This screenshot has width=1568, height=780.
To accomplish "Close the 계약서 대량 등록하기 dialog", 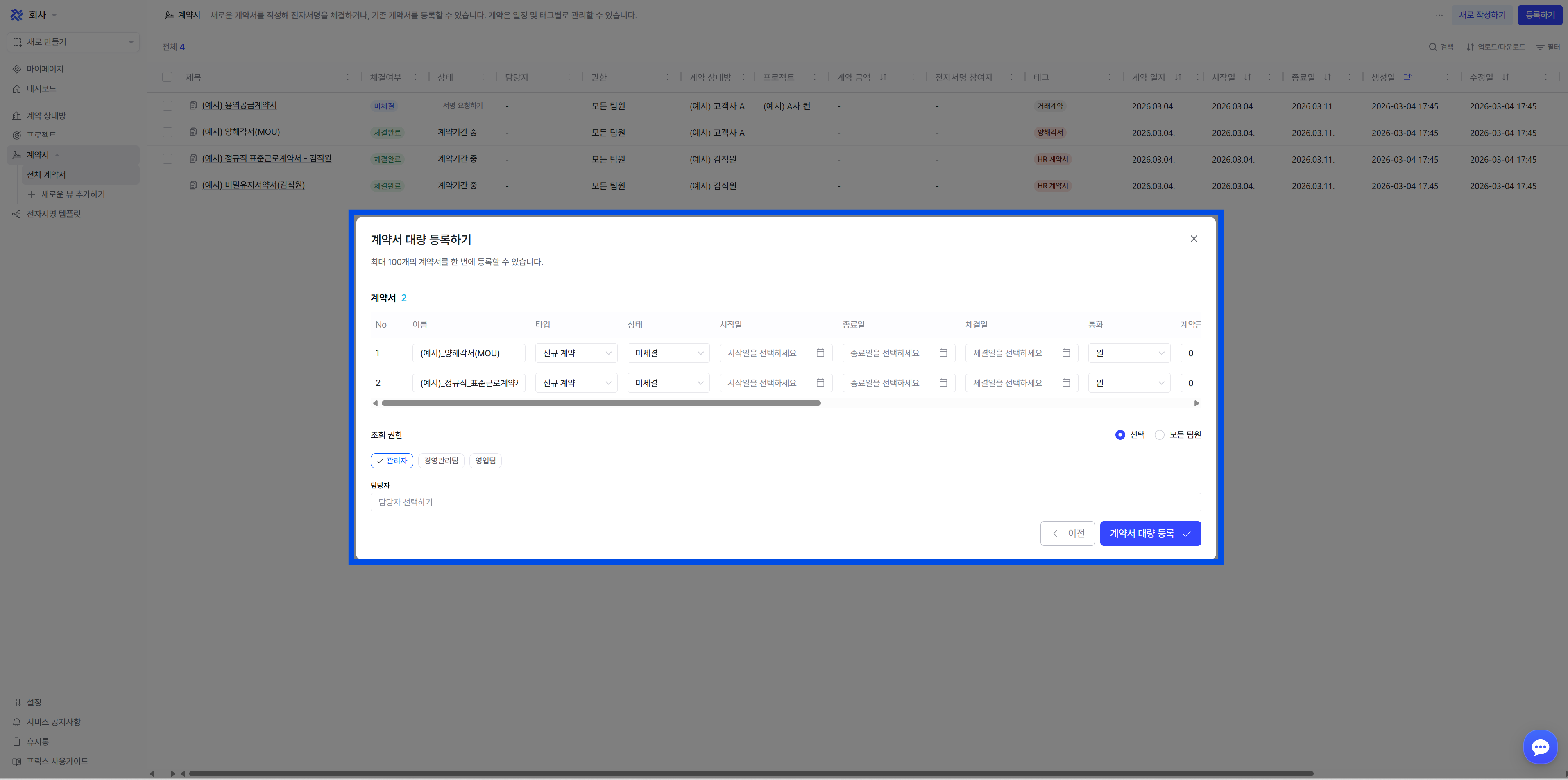I will (x=1194, y=238).
